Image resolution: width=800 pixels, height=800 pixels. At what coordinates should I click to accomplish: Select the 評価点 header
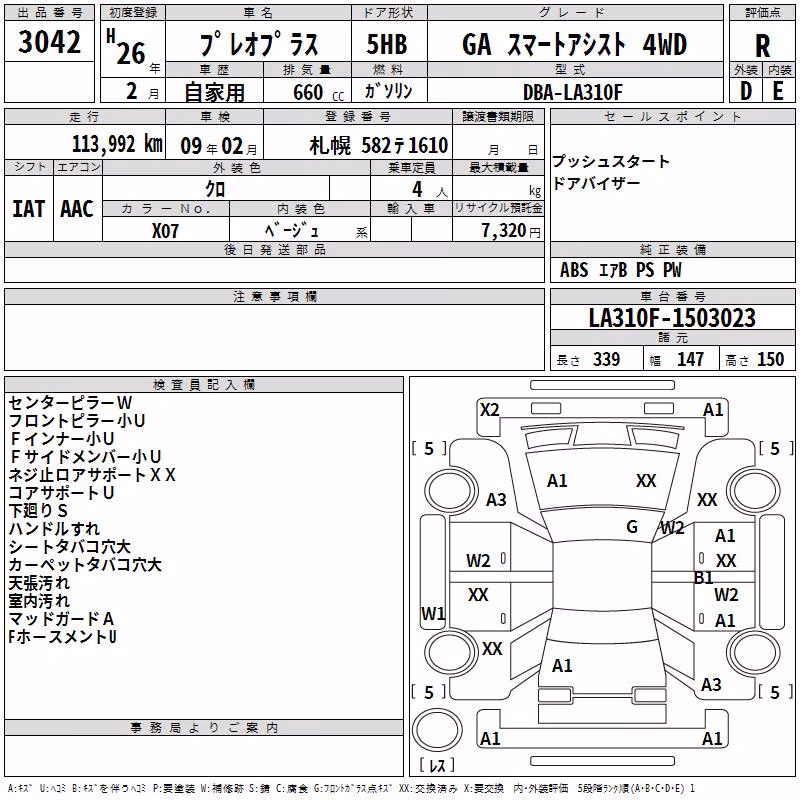[x=763, y=13]
